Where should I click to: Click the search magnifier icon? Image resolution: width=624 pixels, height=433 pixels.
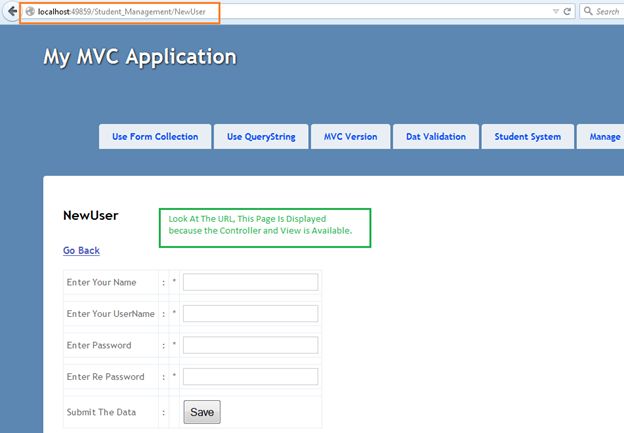click(588, 11)
